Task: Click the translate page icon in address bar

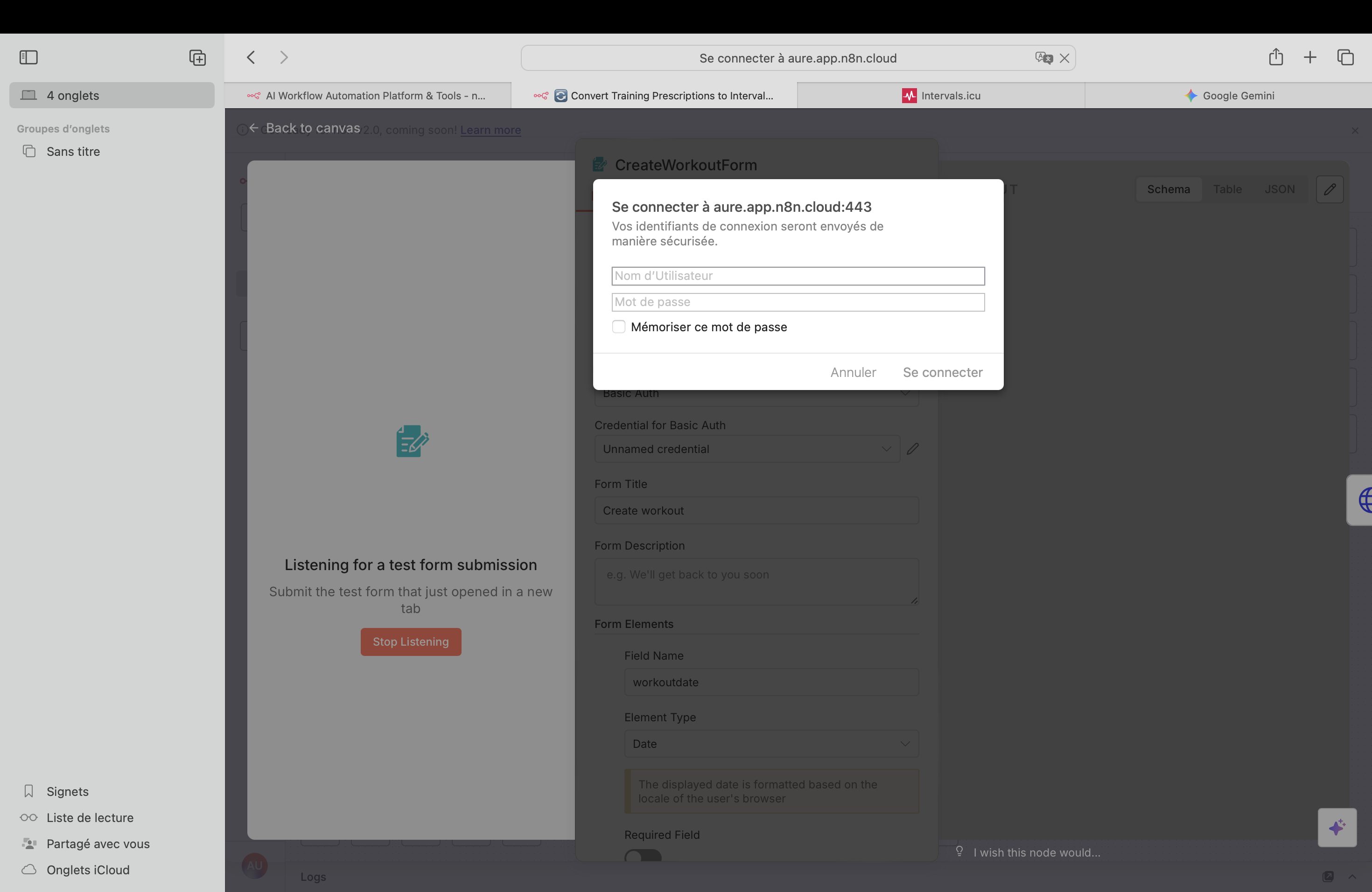Action: (x=1043, y=58)
